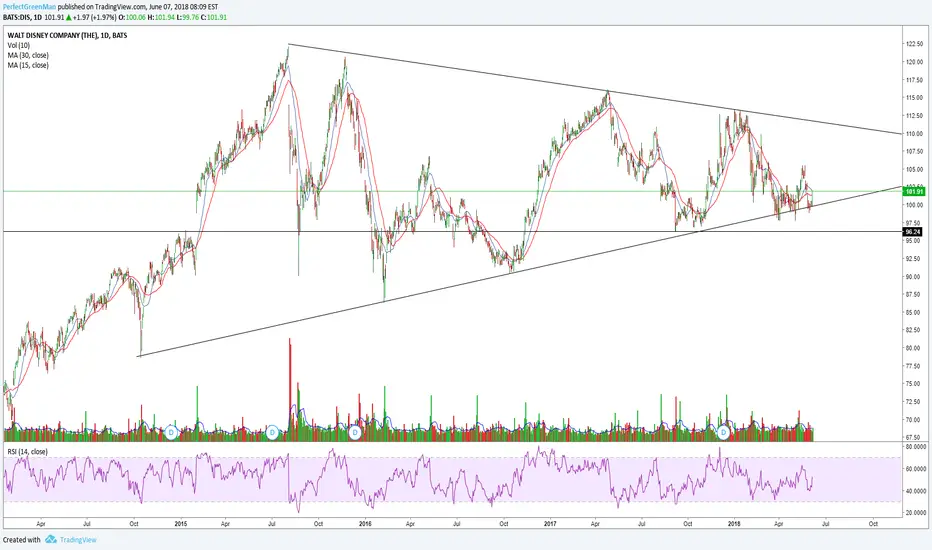Click the '110.00' price axis label
The image size is (932, 550).
click(914, 134)
